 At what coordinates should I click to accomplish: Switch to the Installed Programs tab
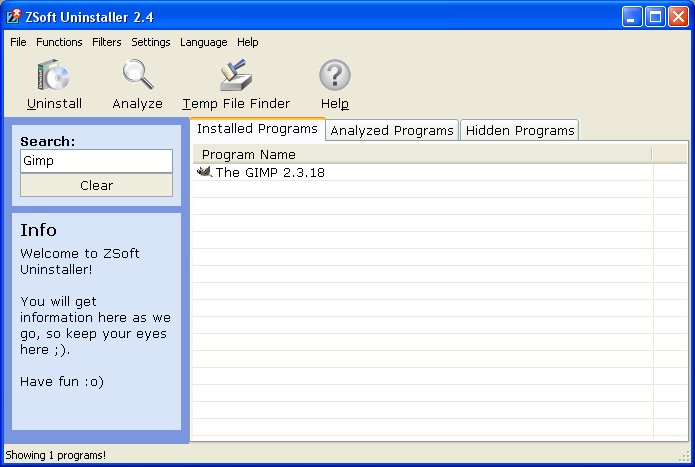coord(258,129)
